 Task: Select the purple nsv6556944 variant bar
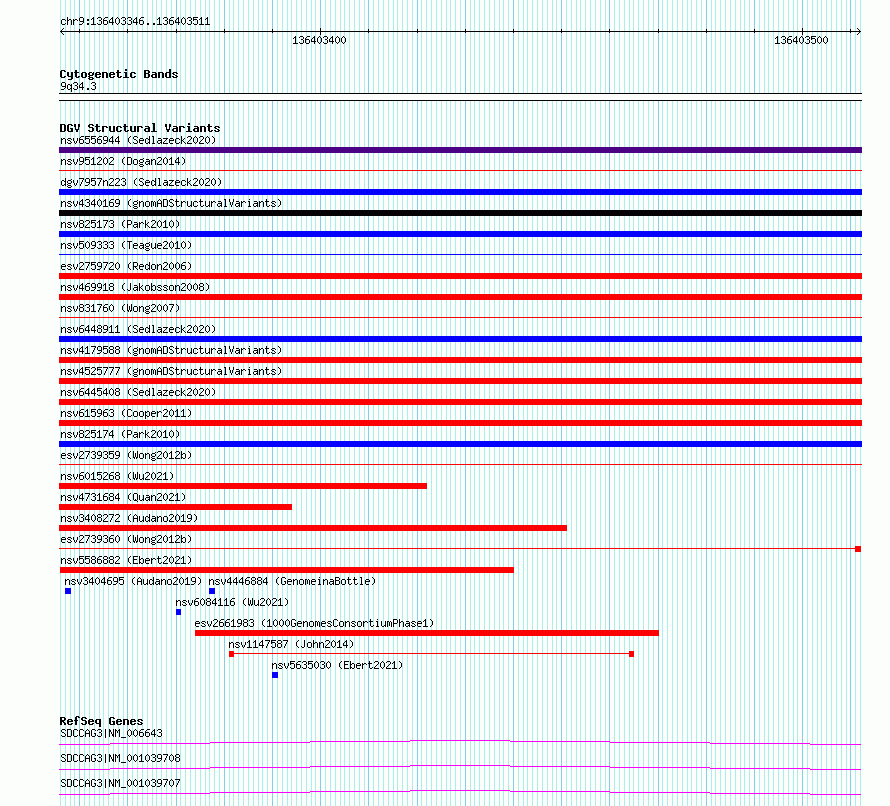point(460,150)
